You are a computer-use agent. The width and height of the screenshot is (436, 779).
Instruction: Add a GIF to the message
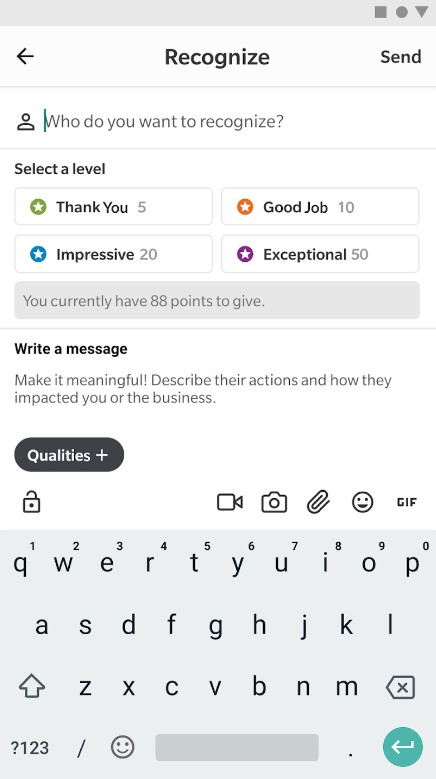click(407, 502)
